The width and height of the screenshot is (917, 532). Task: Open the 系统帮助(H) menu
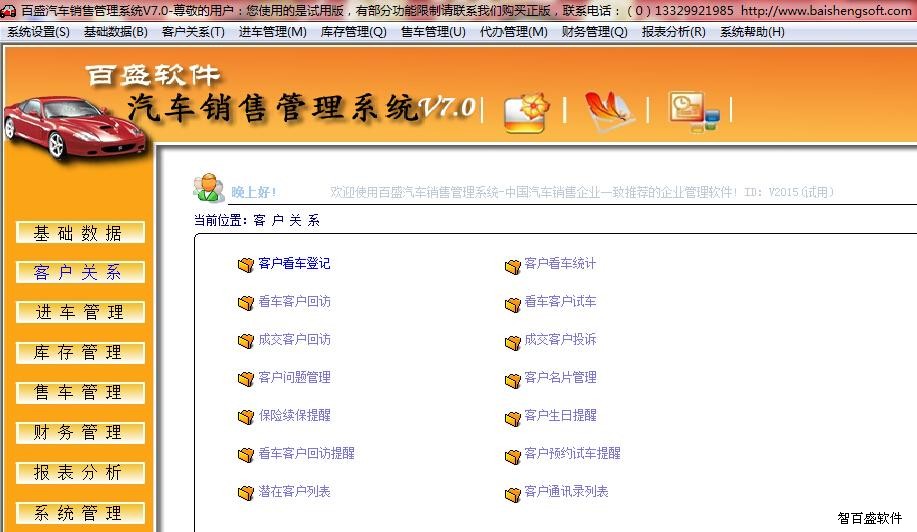pos(752,32)
